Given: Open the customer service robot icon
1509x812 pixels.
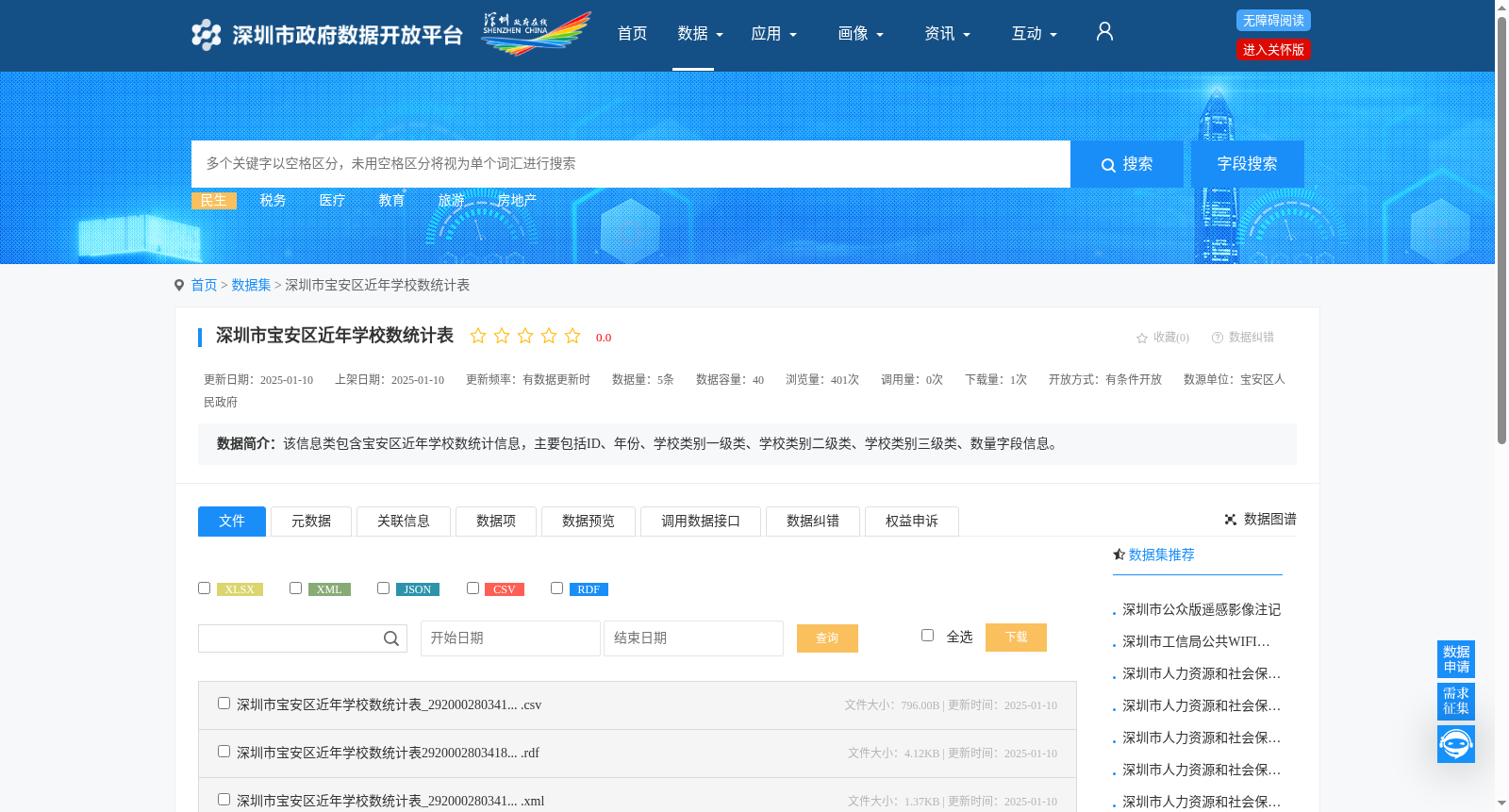Looking at the screenshot, I should pyautogui.click(x=1456, y=744).
